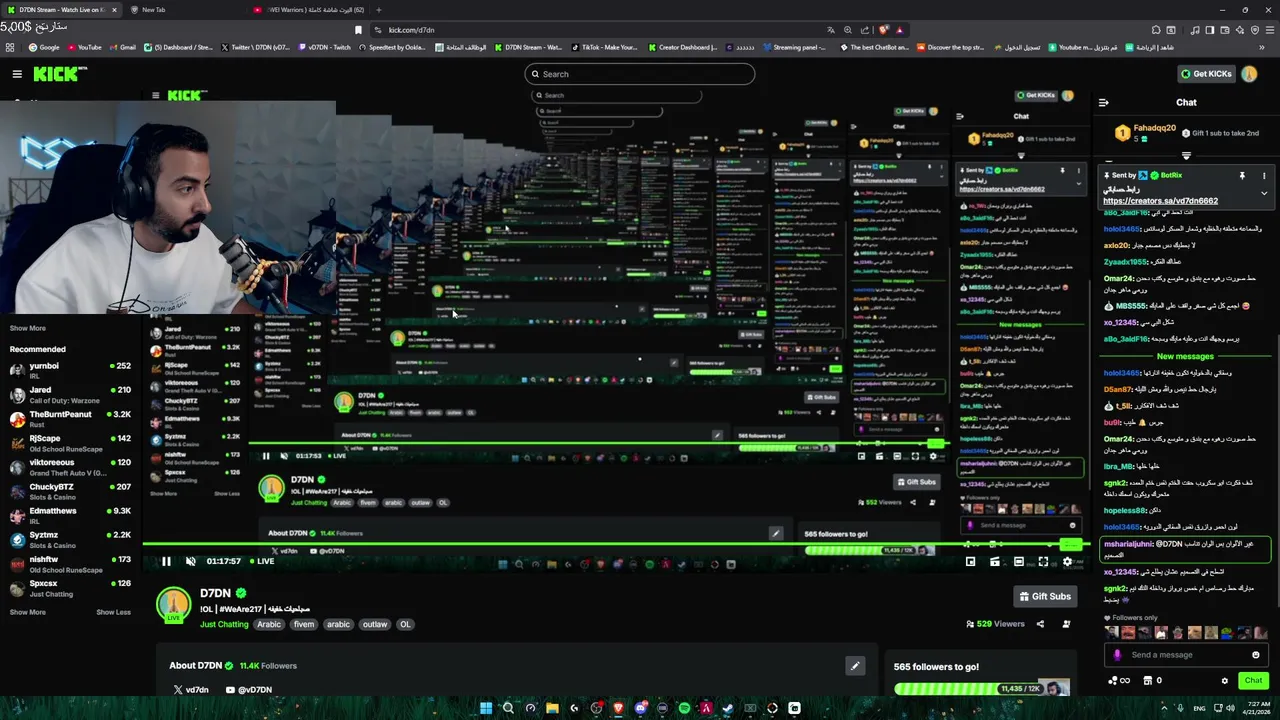Pause the stream playback

[x=166, y=561]
